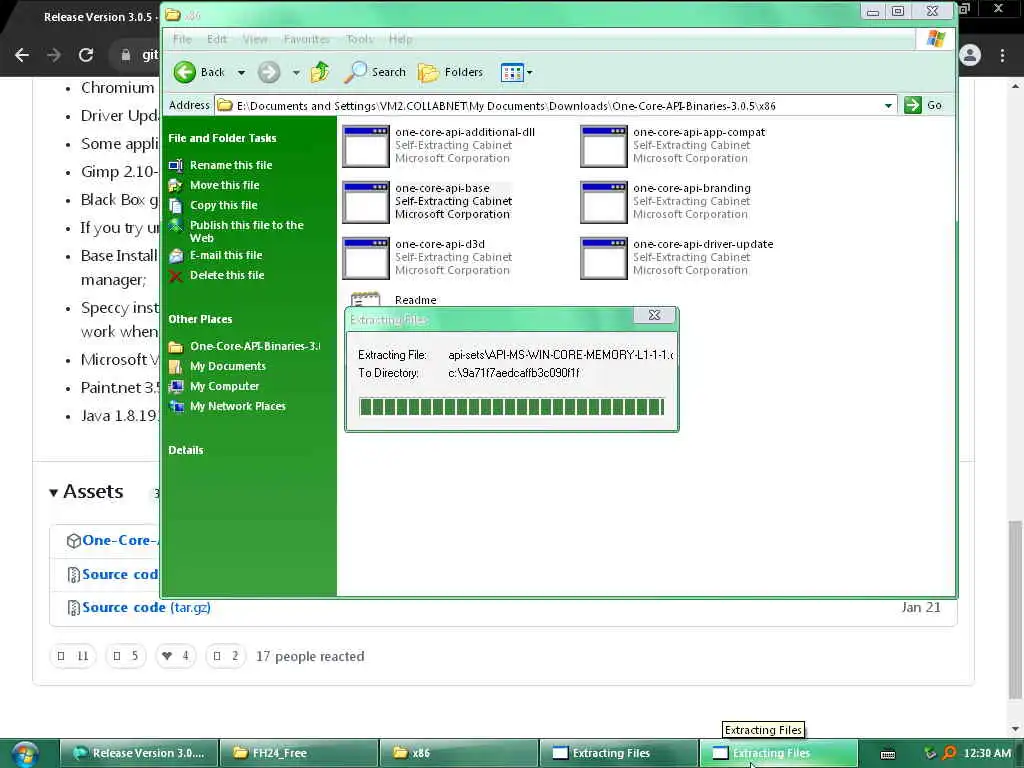Screen dimensions: 1024x768
Task: Click the reaction button showing 11
Action: (x=73, y=656)
